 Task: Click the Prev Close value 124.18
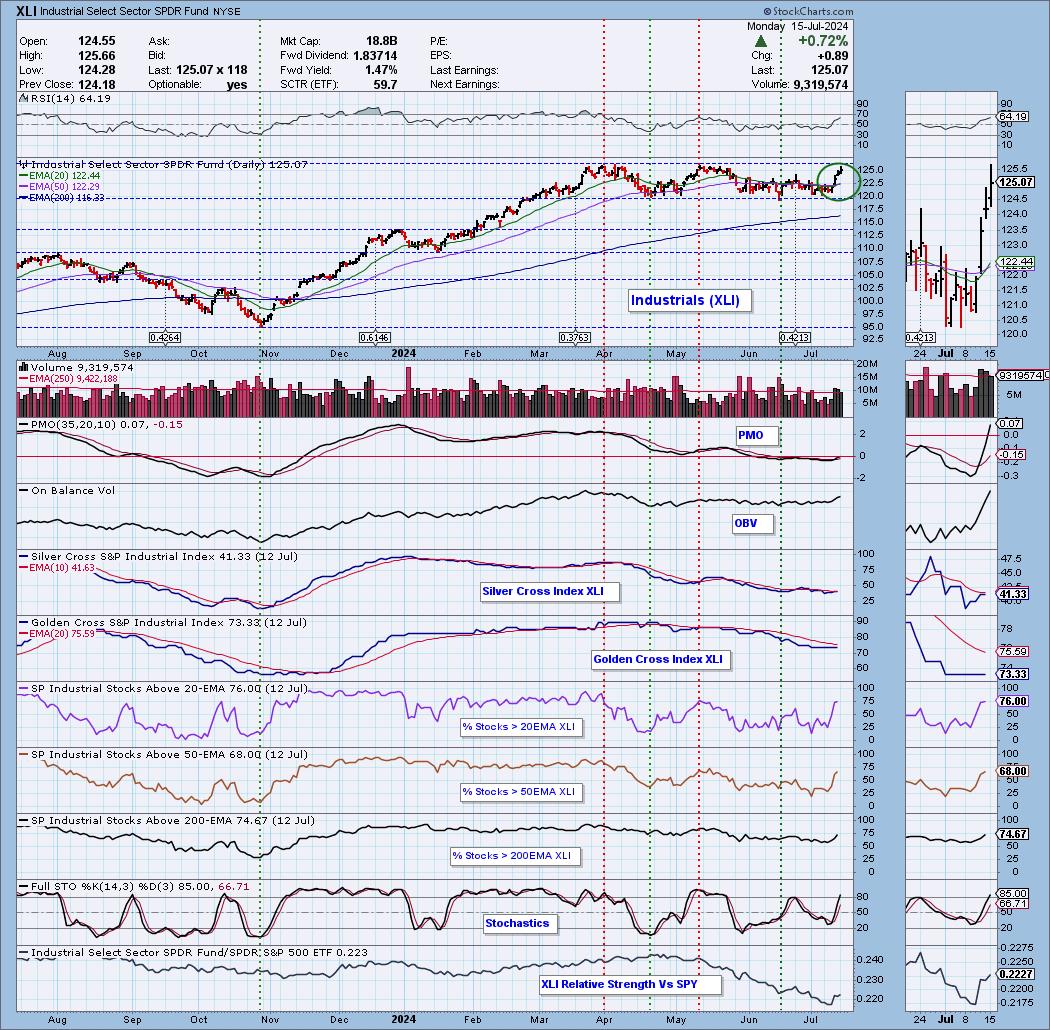pos(96,84)
